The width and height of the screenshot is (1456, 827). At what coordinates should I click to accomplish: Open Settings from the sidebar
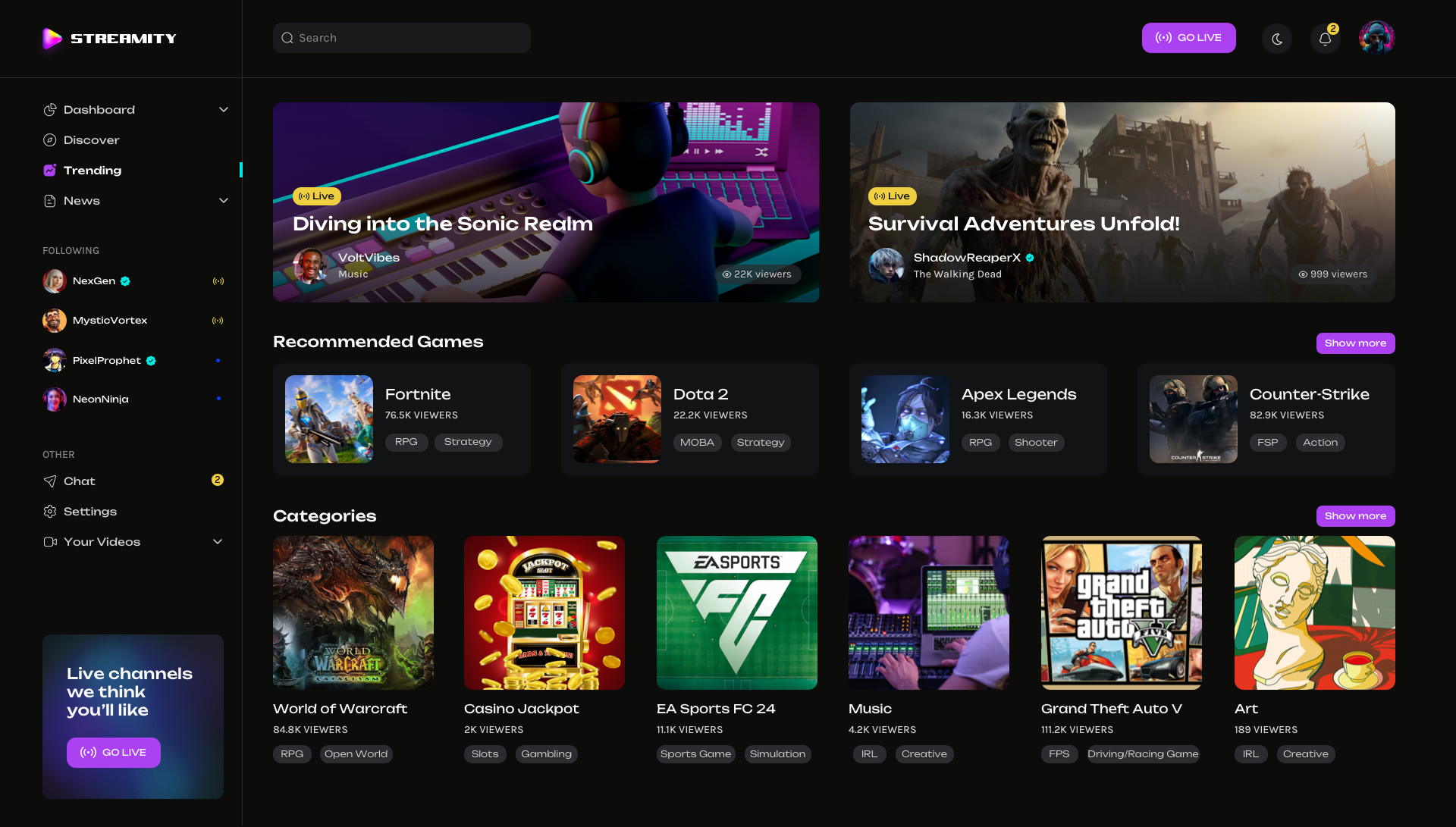coord(90,511)
